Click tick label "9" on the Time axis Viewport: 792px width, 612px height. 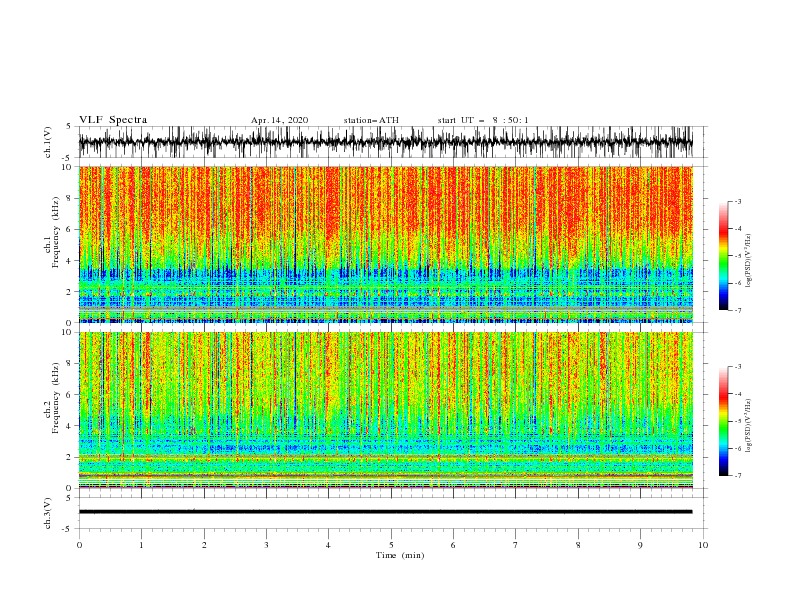pyautogui.click(x=640, y=545)
